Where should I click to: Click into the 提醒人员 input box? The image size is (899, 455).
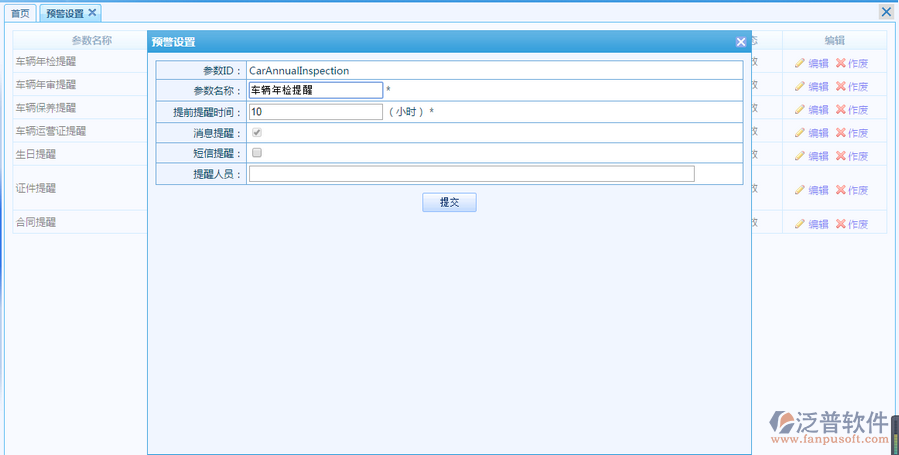[471, 174]
